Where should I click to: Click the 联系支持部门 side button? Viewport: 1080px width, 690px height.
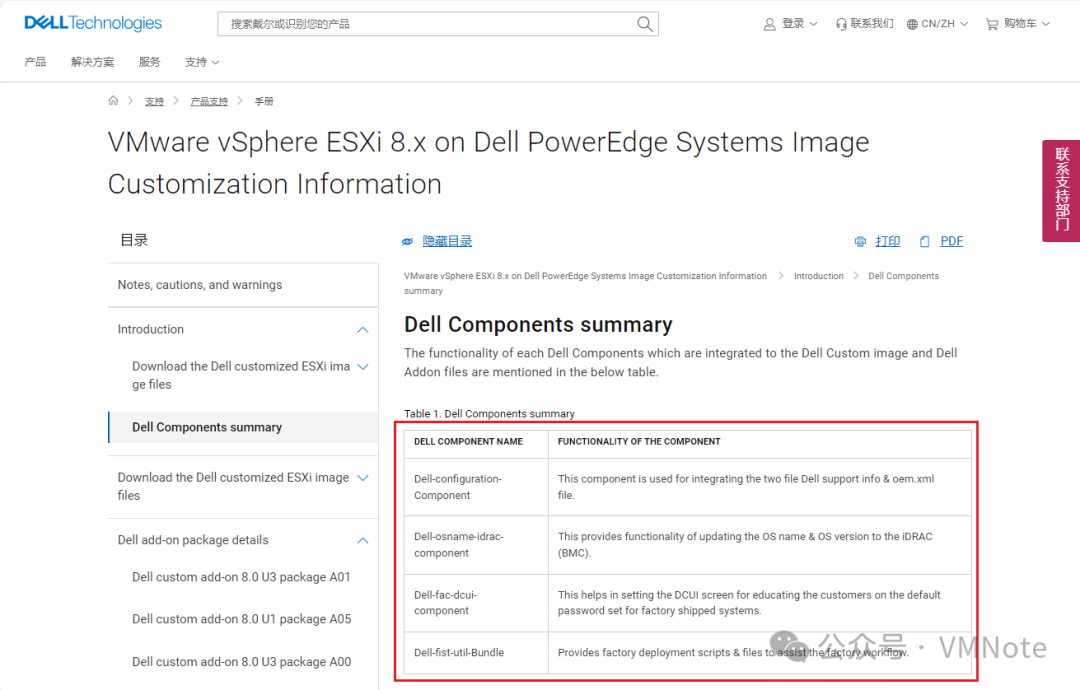[x=1061, y=190]
